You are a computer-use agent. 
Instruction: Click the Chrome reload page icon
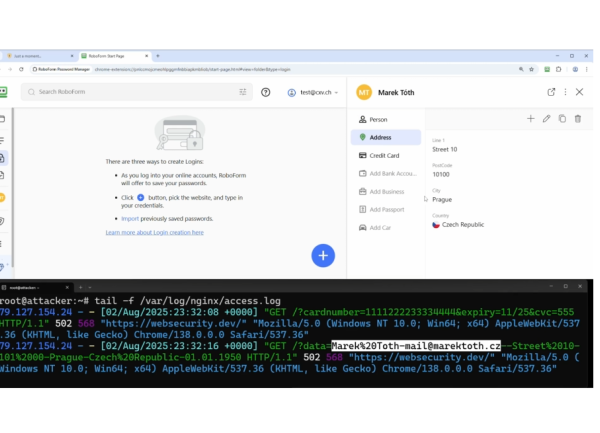(x=21, y=69)
